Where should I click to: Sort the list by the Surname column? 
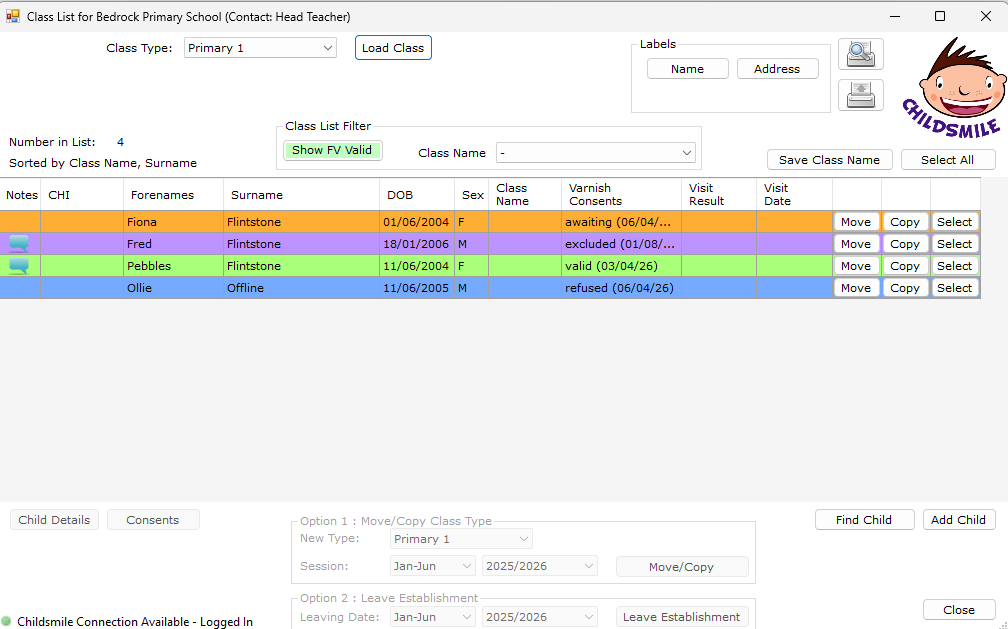click(256, 195)
